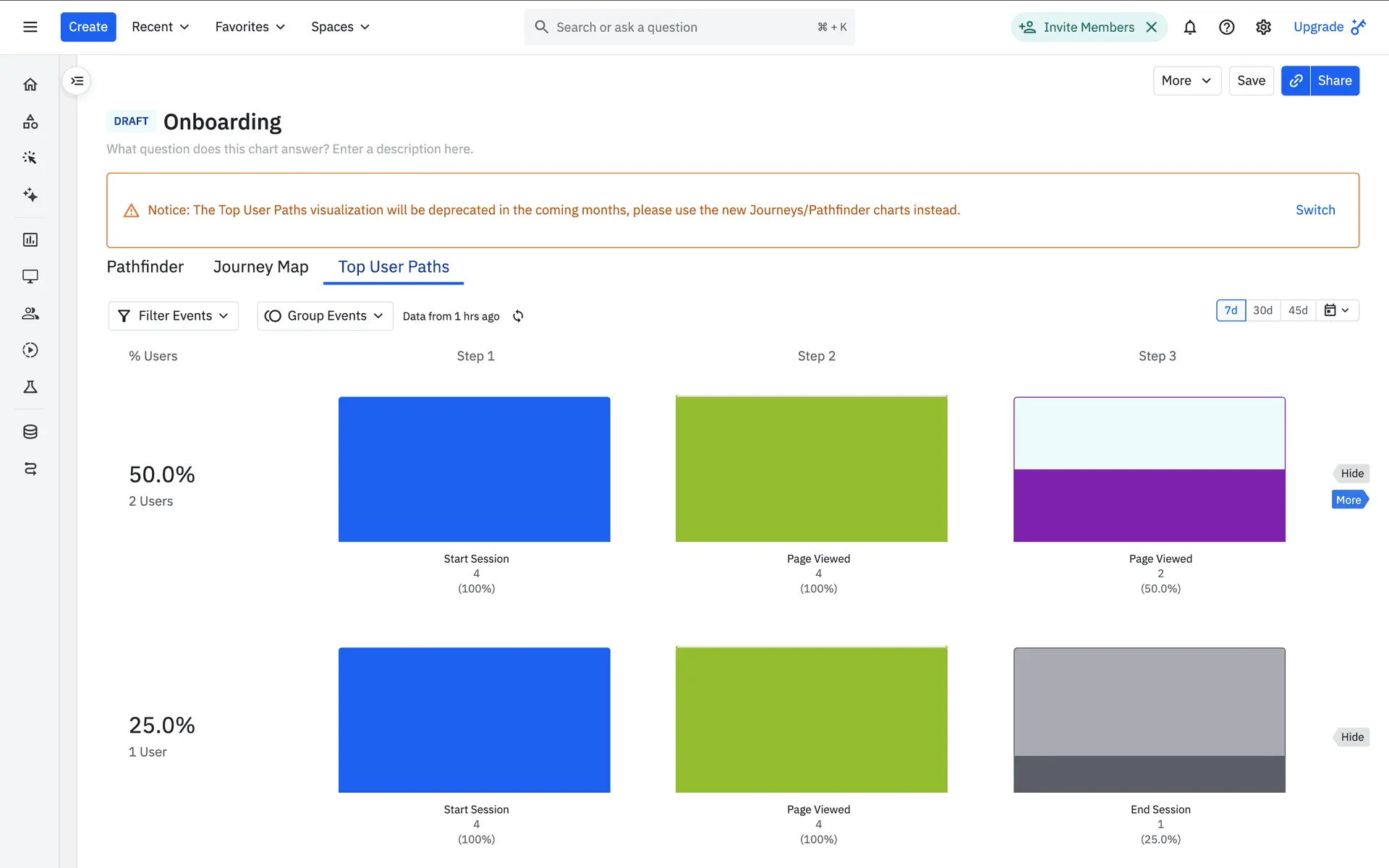
Task: Hide the 50.0% user path row
Action: pos(1351,474)
